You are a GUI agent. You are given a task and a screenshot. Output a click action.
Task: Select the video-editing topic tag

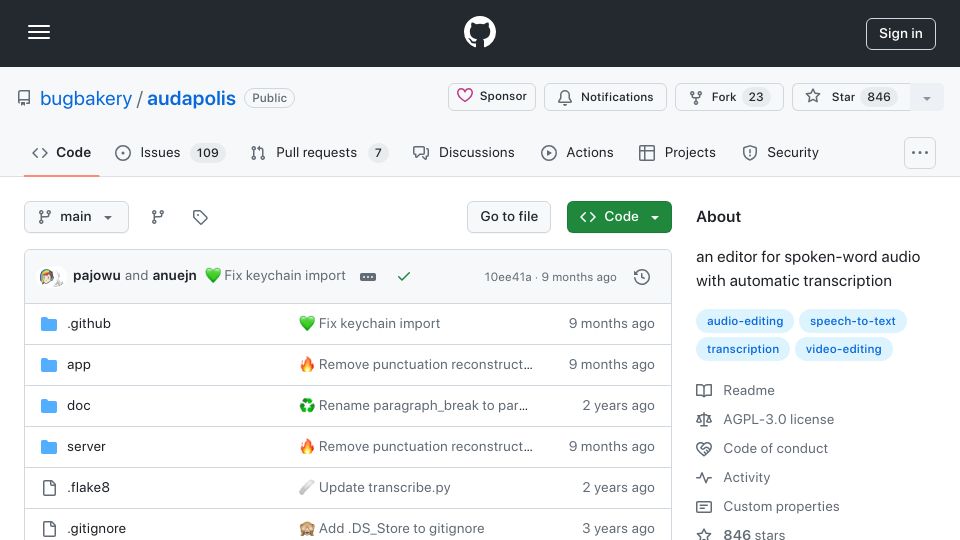click(843, 349)
